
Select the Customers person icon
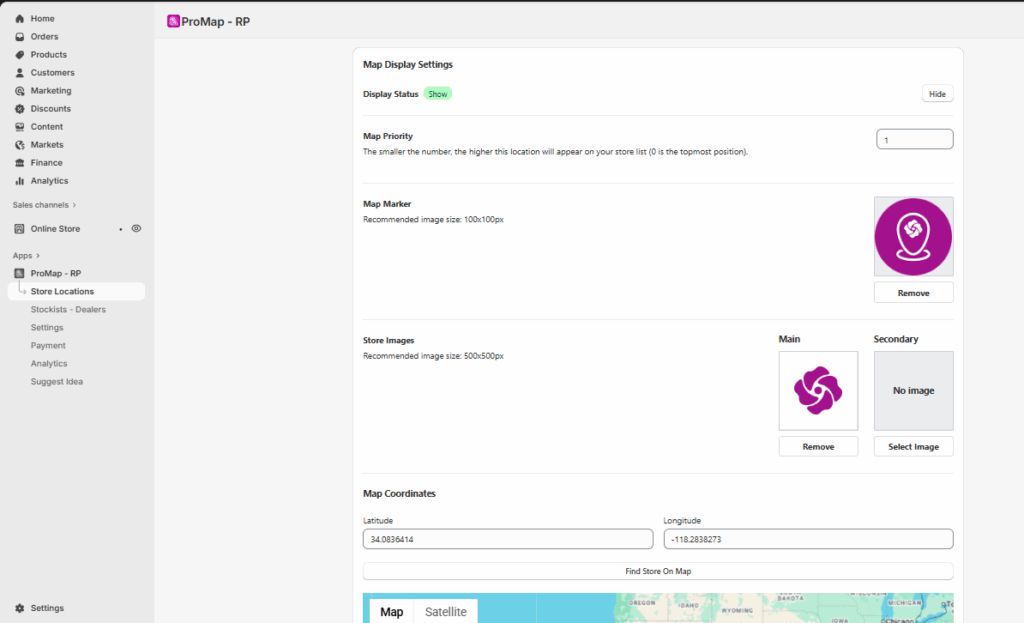tap(19, 73)
